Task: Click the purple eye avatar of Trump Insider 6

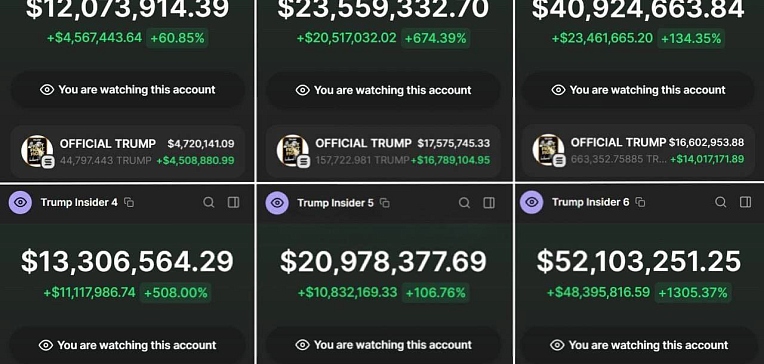Action: (x=532, y=202)
